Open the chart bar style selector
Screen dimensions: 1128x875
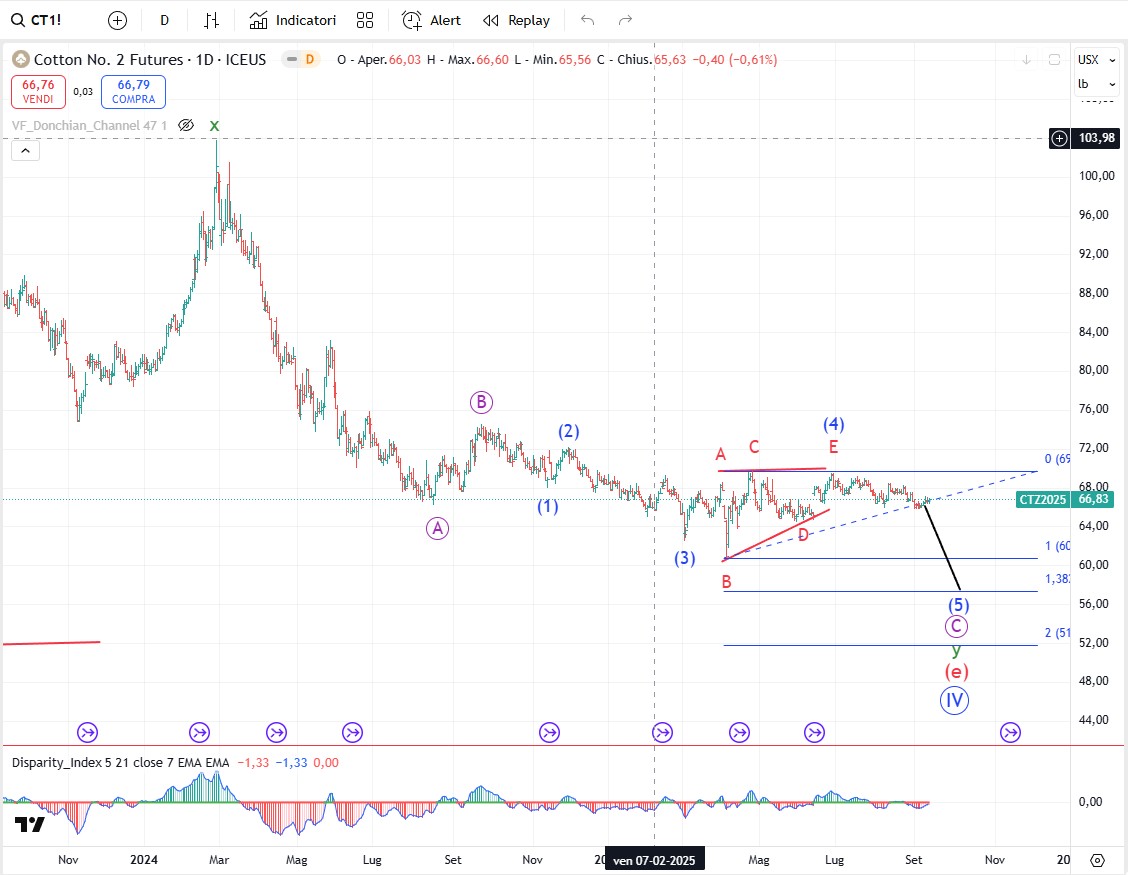coord(211,20)
